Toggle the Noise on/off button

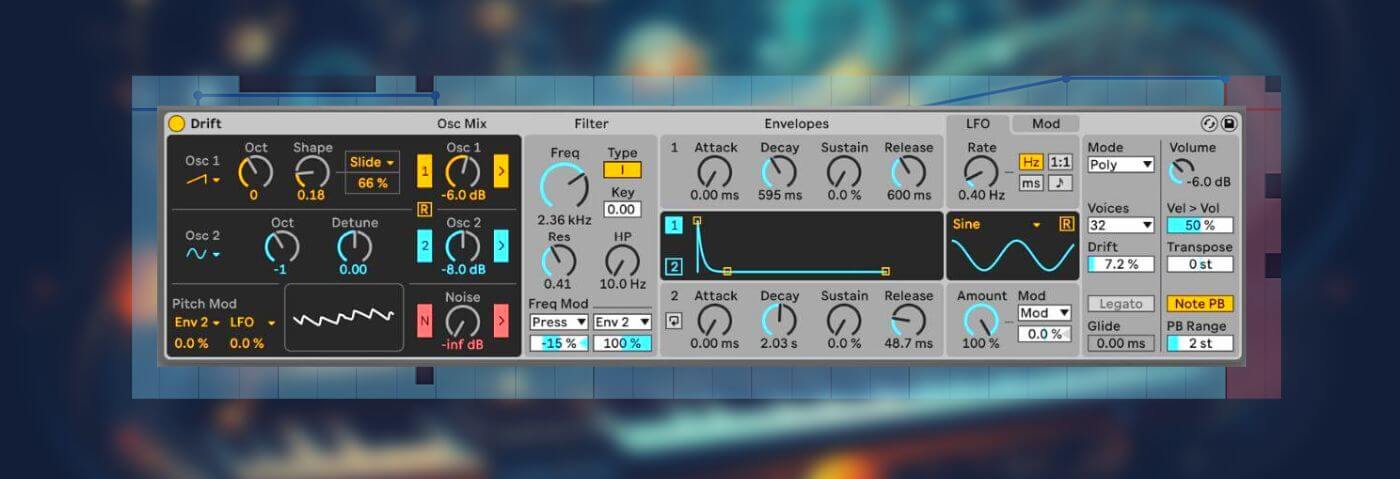point(425,321)
